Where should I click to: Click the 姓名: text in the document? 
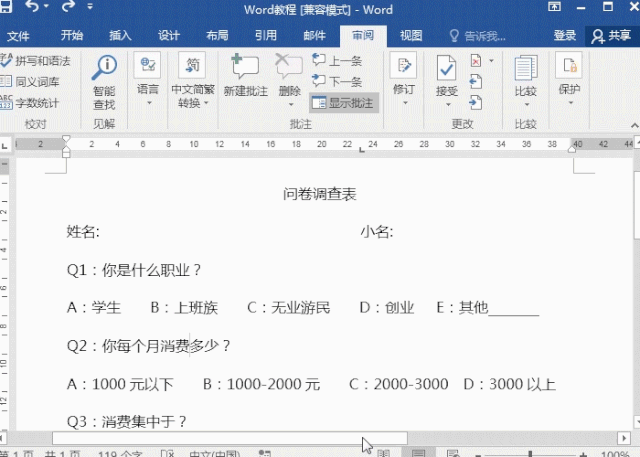coord(83,232)
